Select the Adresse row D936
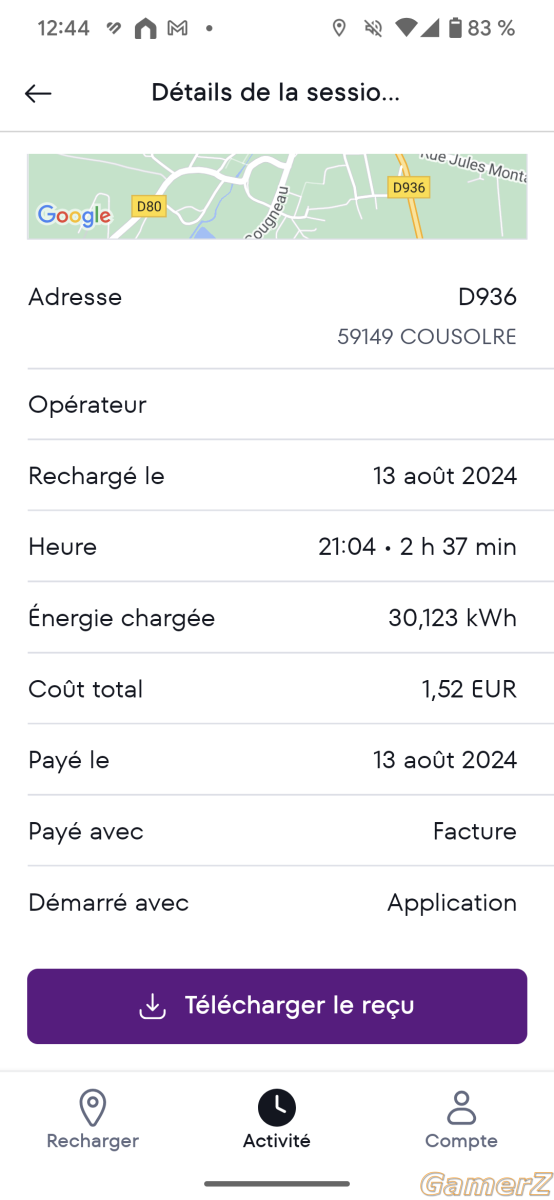The height and width of the screenshot is (1200, 554). [277, 315]
